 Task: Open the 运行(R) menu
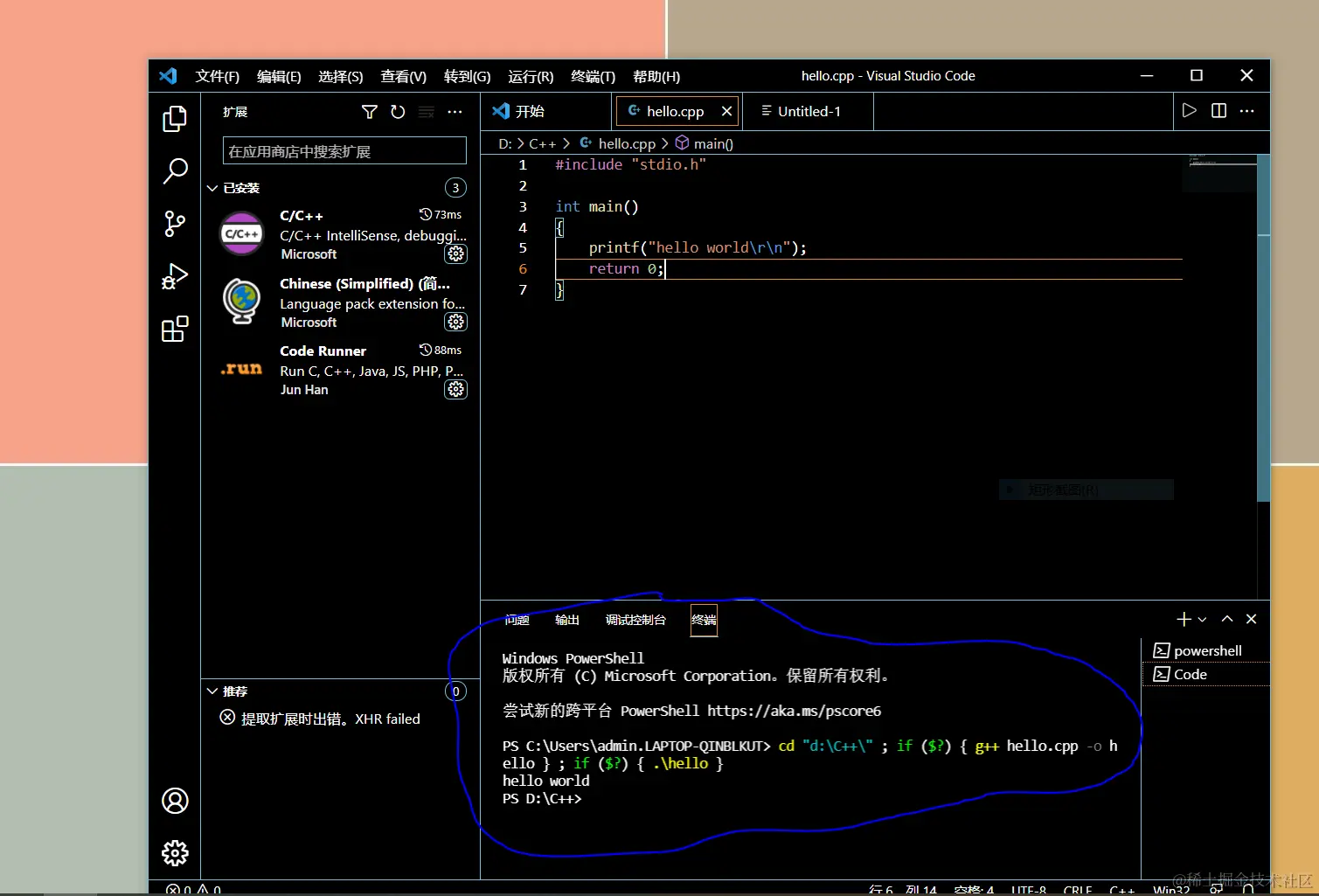click(x=531, y=76)
